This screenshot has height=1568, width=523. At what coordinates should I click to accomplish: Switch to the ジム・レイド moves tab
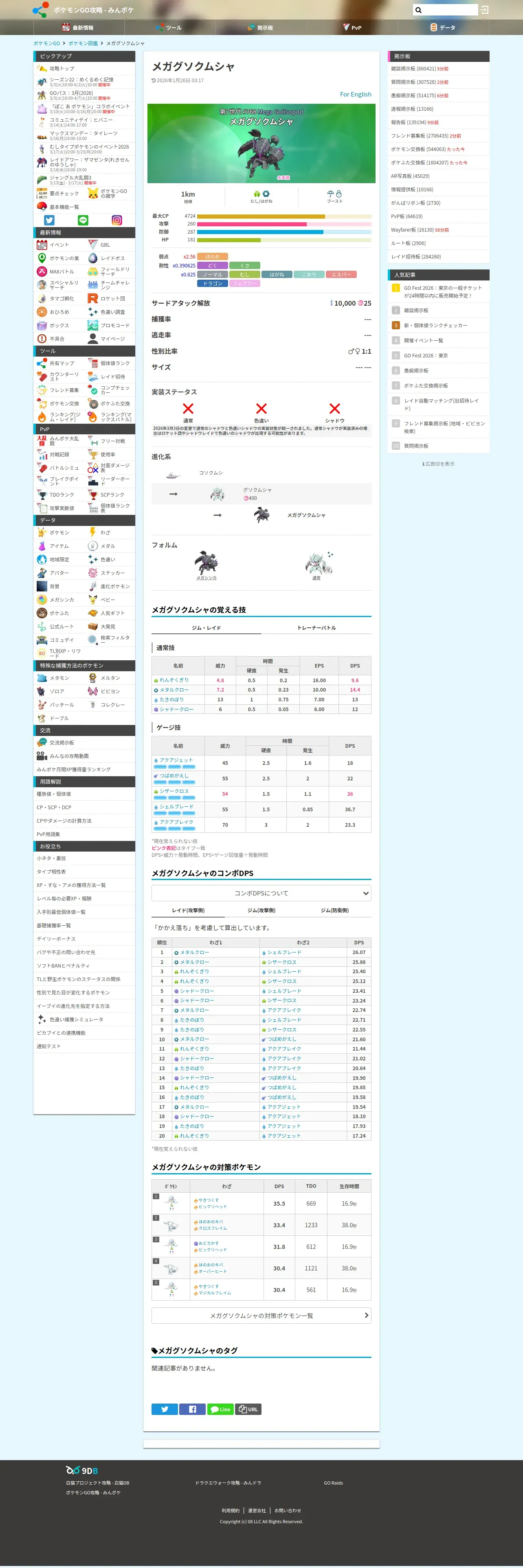(x=207, y=628)
